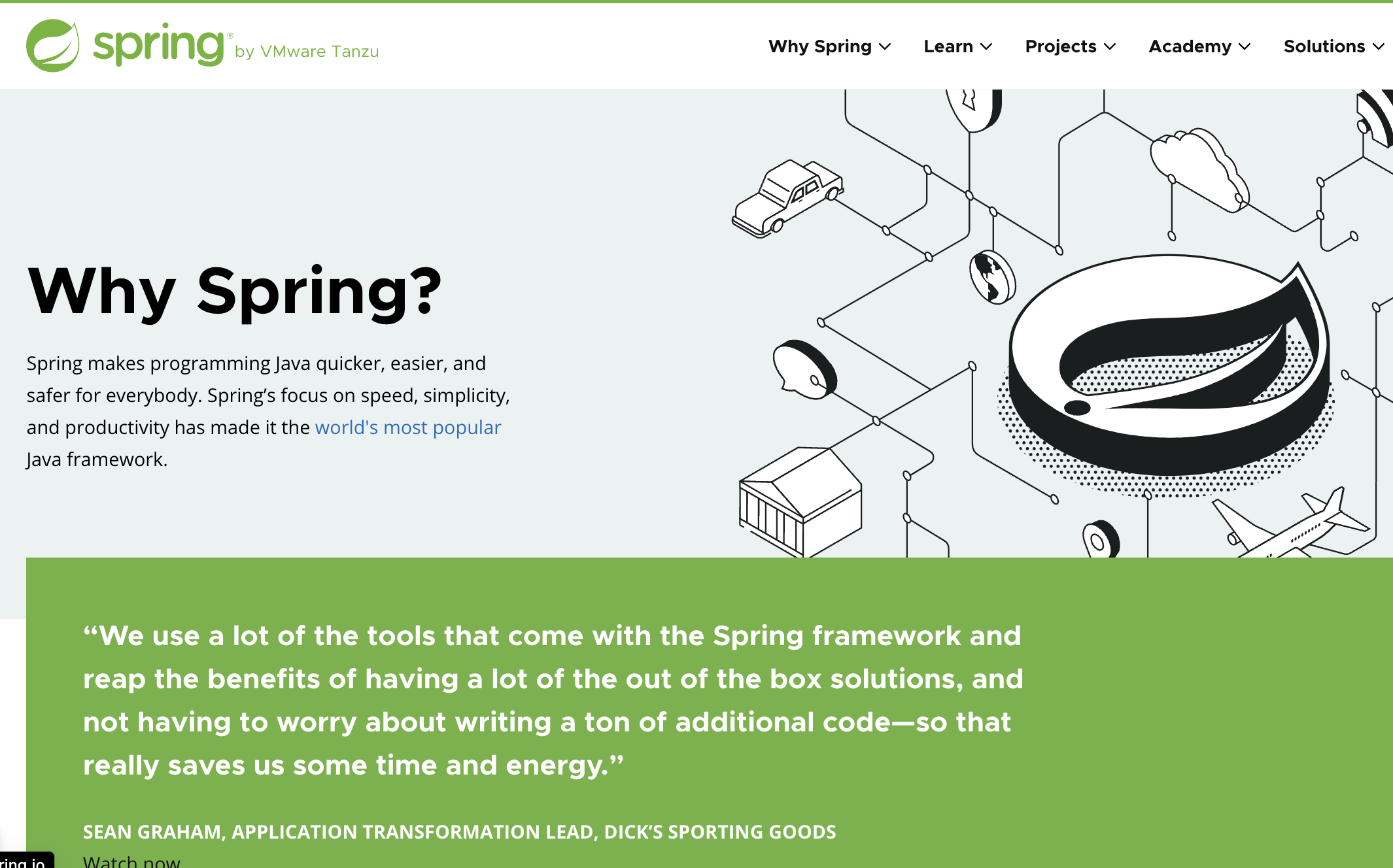
Task: Click the Watch now link
Action: click(131, 861)
